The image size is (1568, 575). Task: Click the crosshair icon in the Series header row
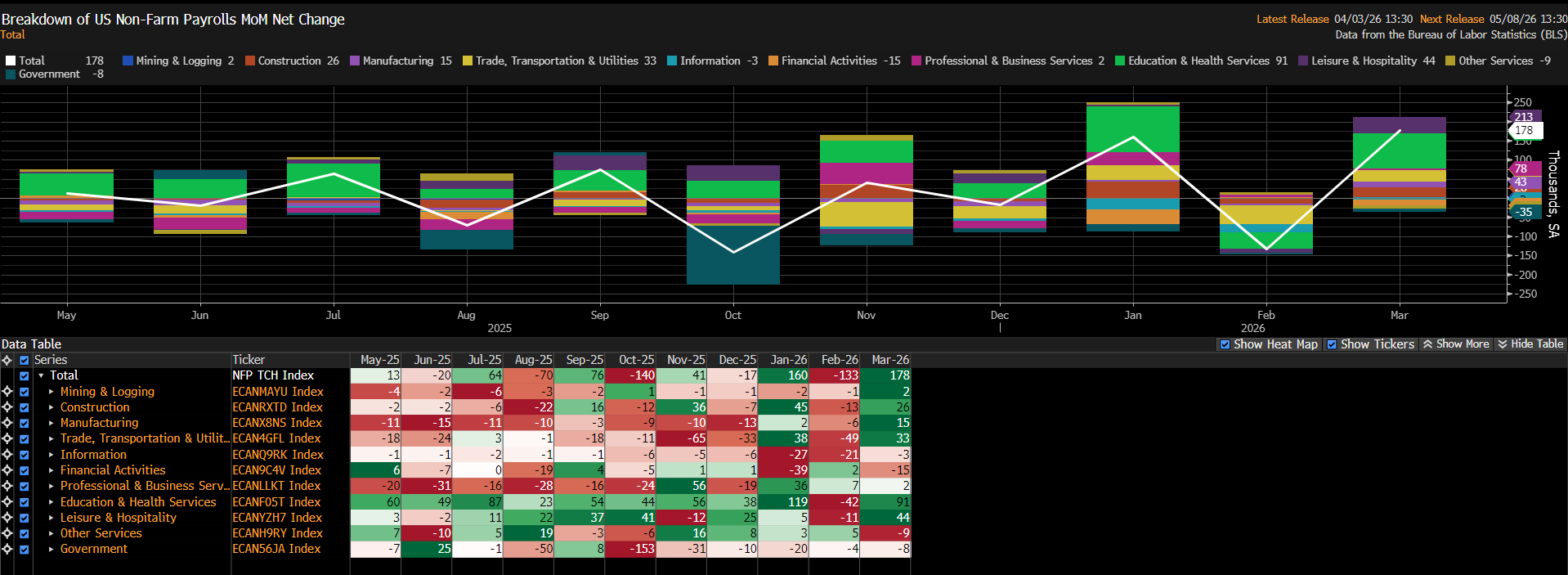[x=7, y=360]
